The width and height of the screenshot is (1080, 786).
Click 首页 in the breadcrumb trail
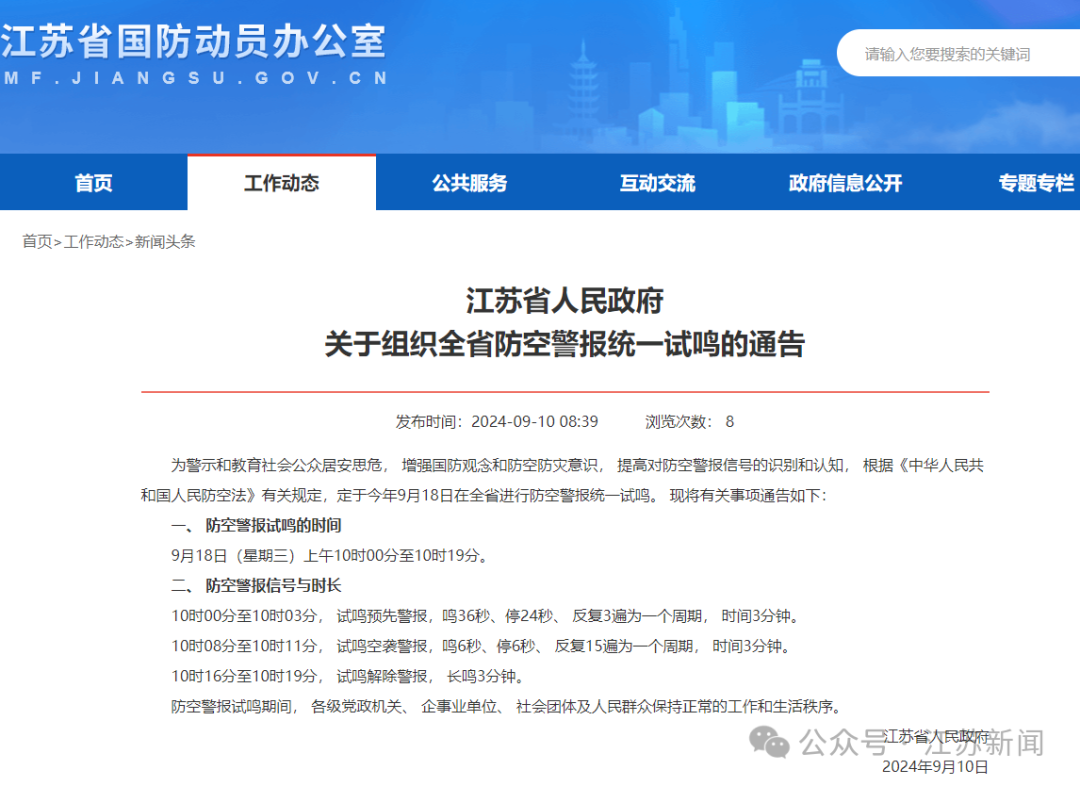pyautogui.click(x=37, y=241)
